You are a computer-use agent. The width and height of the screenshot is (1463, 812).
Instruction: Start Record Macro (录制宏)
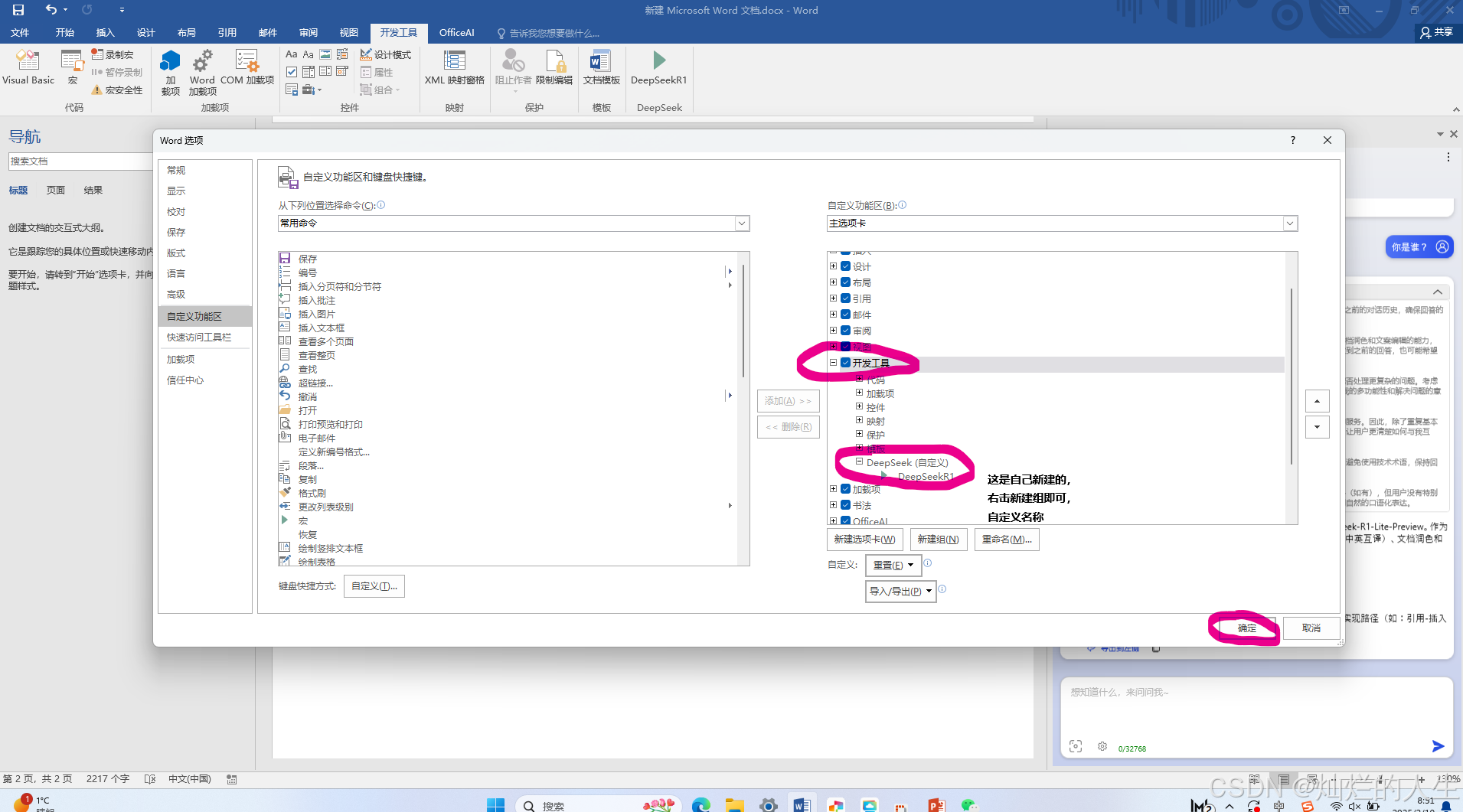[113, 54]
